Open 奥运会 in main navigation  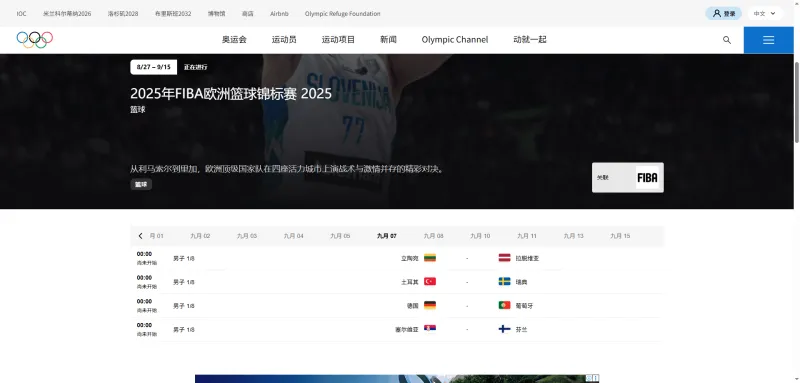point(234,39)
